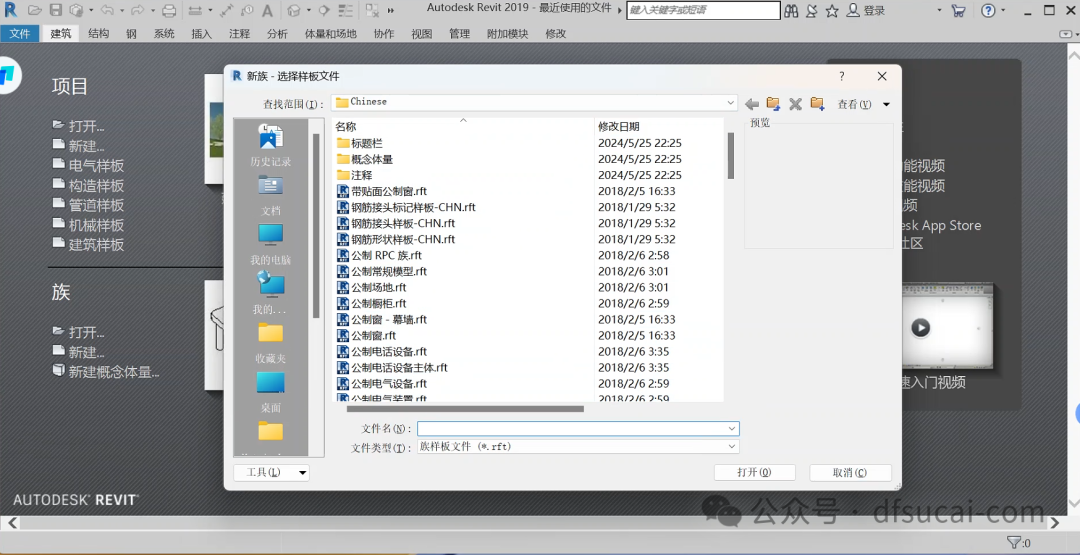The width and height of the screenshot is (1080, 555).
Task: Click the Delete X icon in dialog
Action: pos(796,104)
